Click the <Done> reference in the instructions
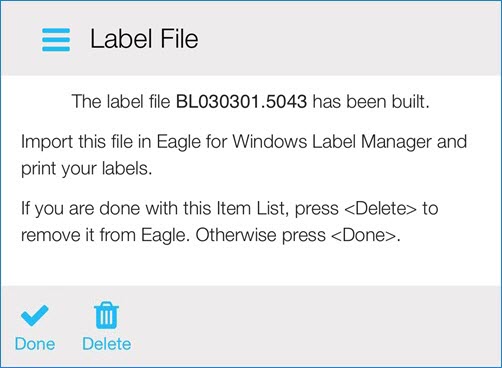 coord(364,235)
